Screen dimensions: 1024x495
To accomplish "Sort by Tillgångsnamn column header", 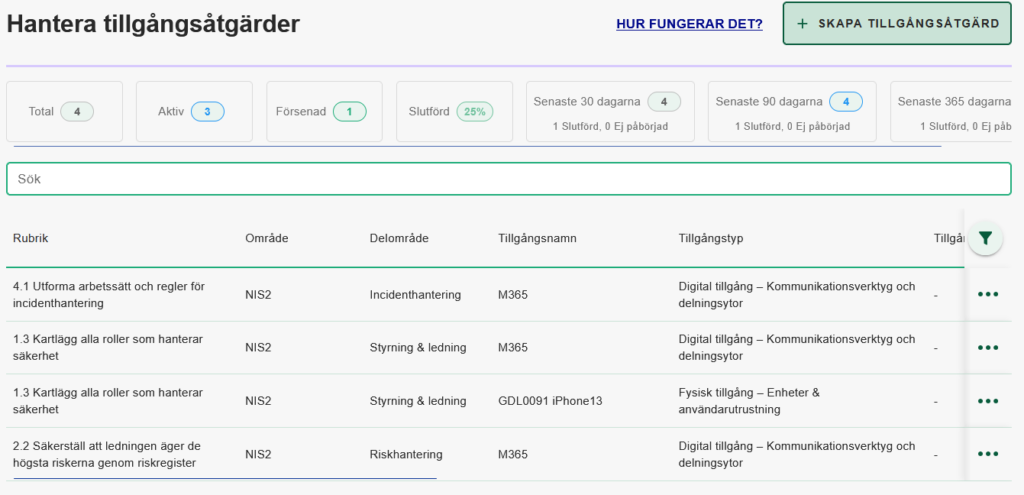I will click(537, 238).
